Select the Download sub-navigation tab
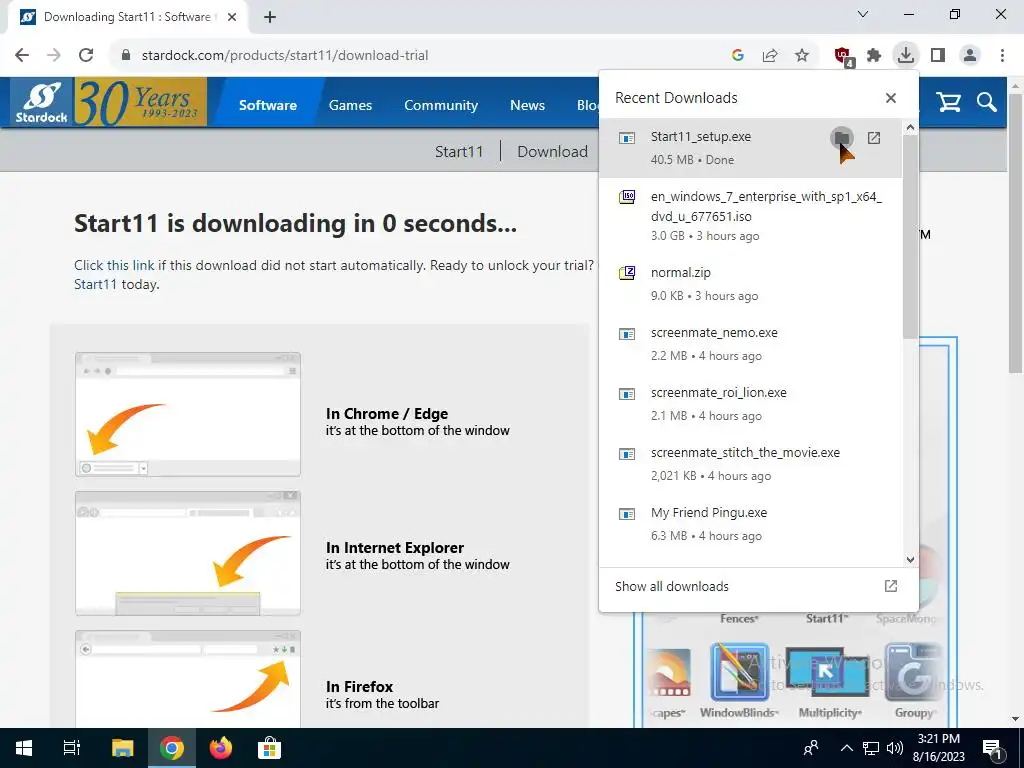Viewport: 1024px width, 768px height. pyautogui.click(x=552, y=152)
